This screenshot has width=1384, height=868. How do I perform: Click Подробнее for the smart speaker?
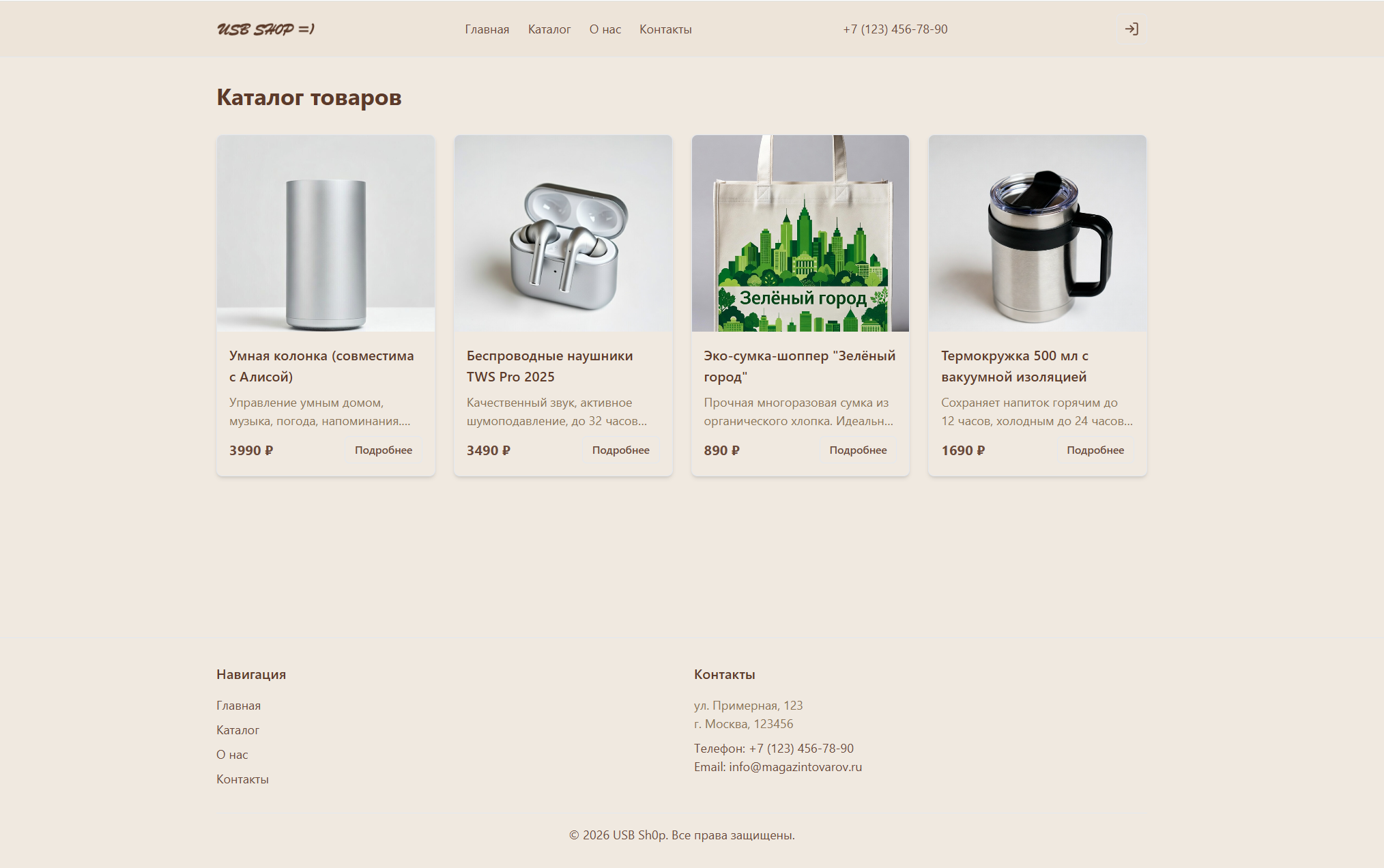[384, 450]
